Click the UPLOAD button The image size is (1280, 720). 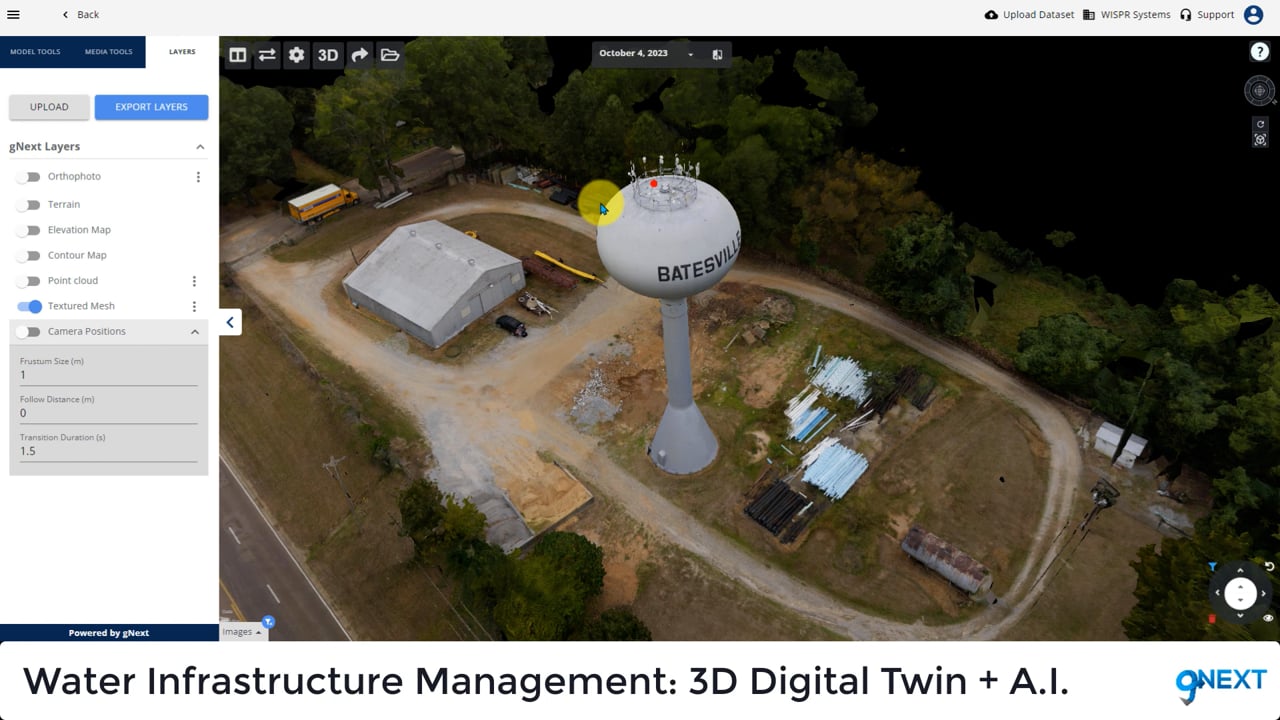pyautogui.click(x=49, y=107)
